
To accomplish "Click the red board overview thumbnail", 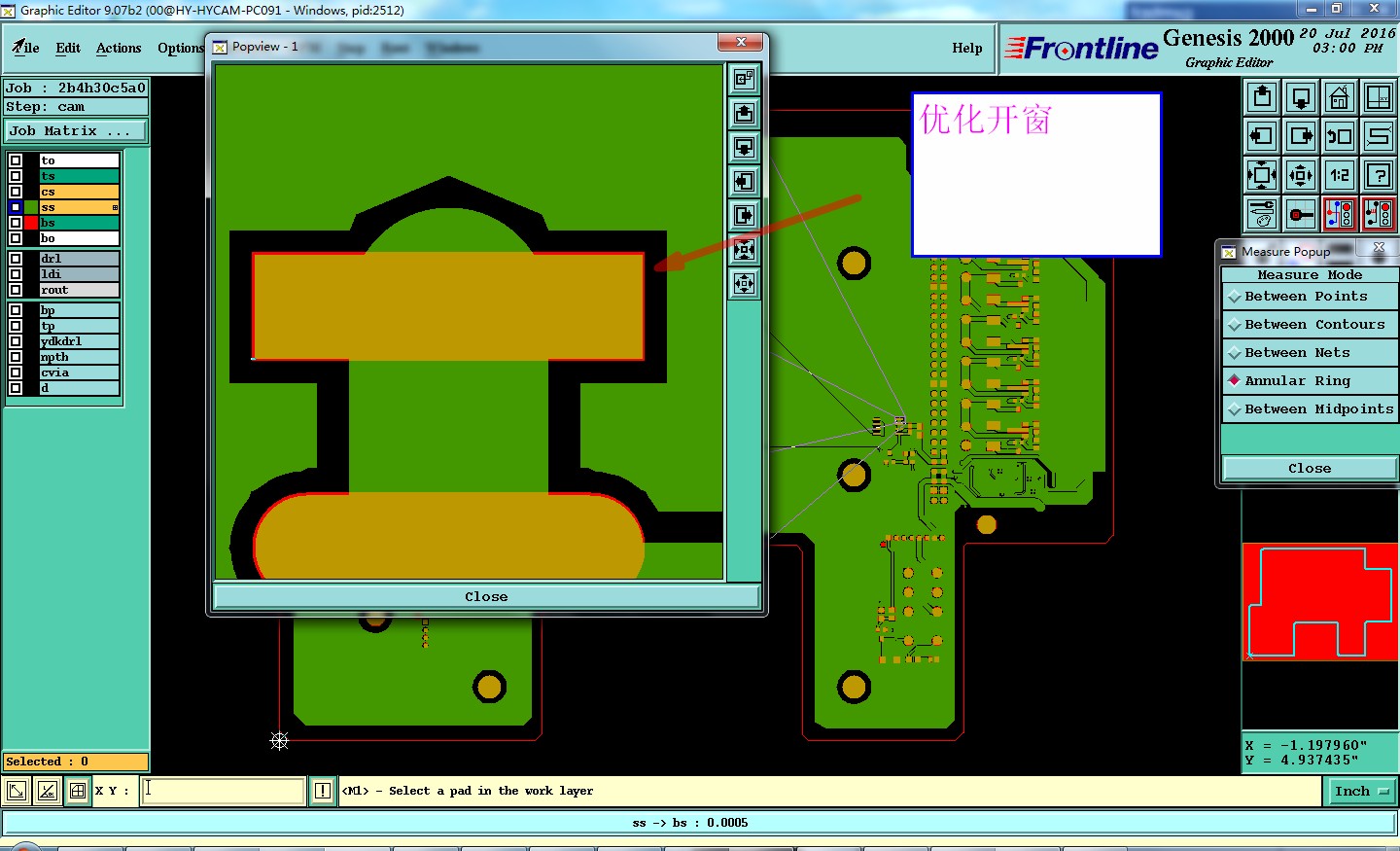I will [x=1320, y=602].
